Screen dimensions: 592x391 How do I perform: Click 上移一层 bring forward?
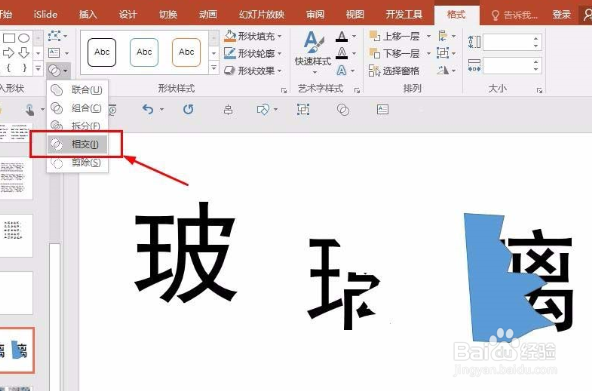(x=396, y=36)
